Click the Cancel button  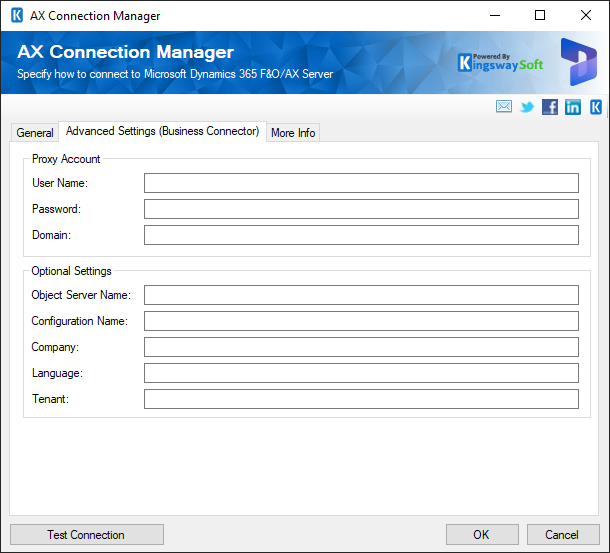point(563,534)
